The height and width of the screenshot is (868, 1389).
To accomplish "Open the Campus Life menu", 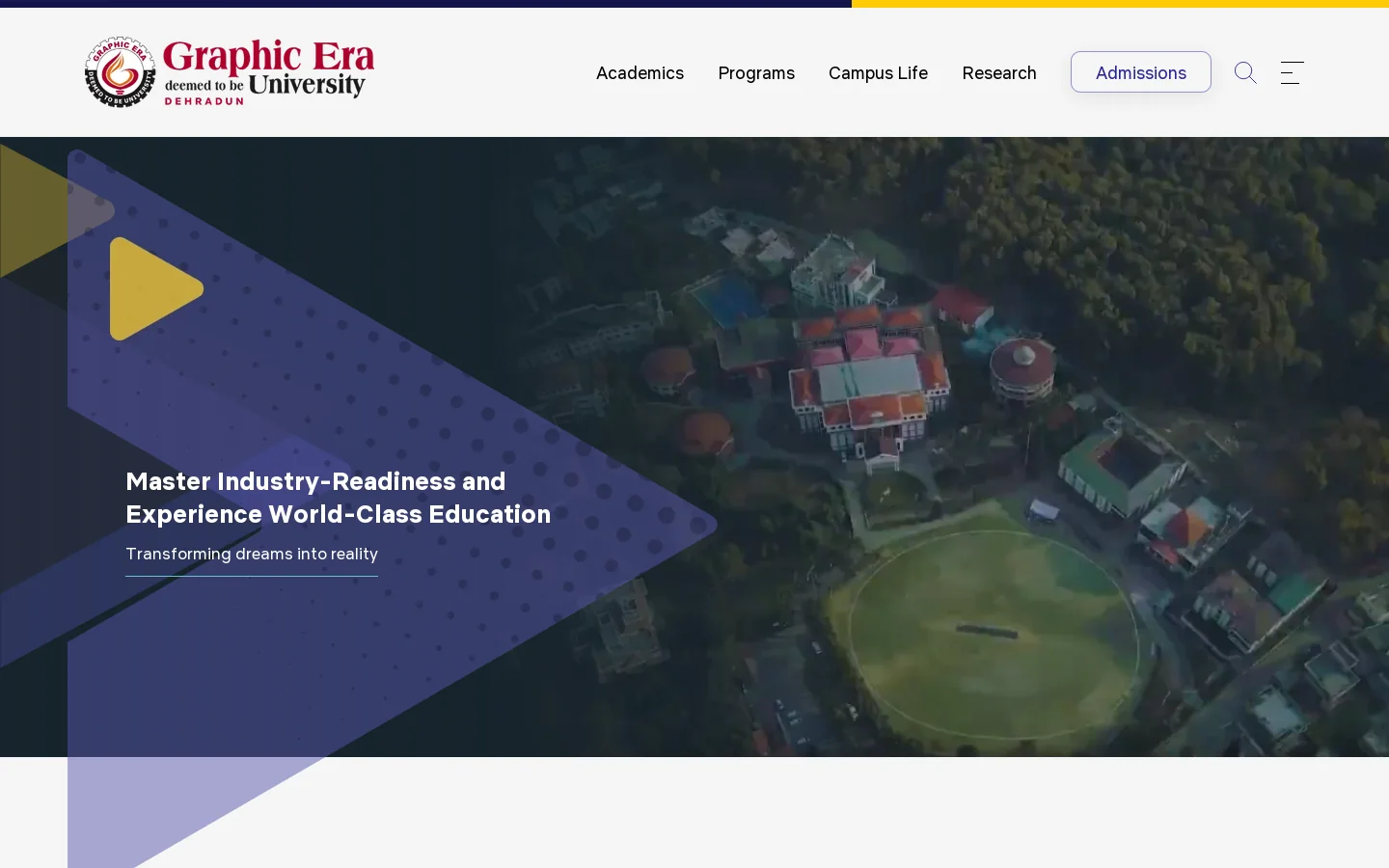I will click(x=878, y=73).
